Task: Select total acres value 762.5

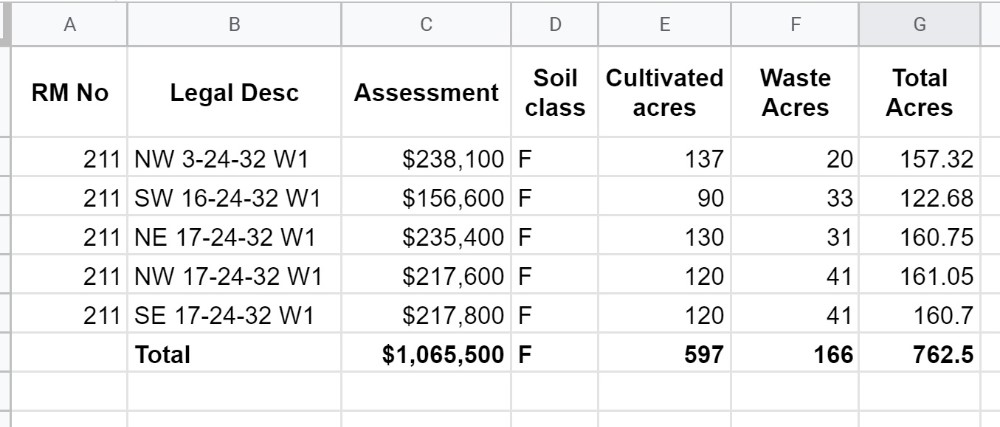Action: [x=920, y=354]
